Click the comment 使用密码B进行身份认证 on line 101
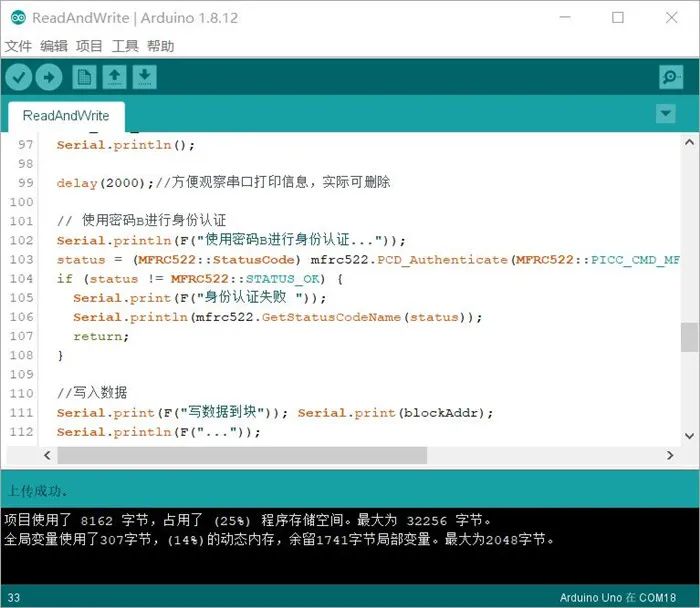This screenshot has height=608, width=700. click(154, 221)
